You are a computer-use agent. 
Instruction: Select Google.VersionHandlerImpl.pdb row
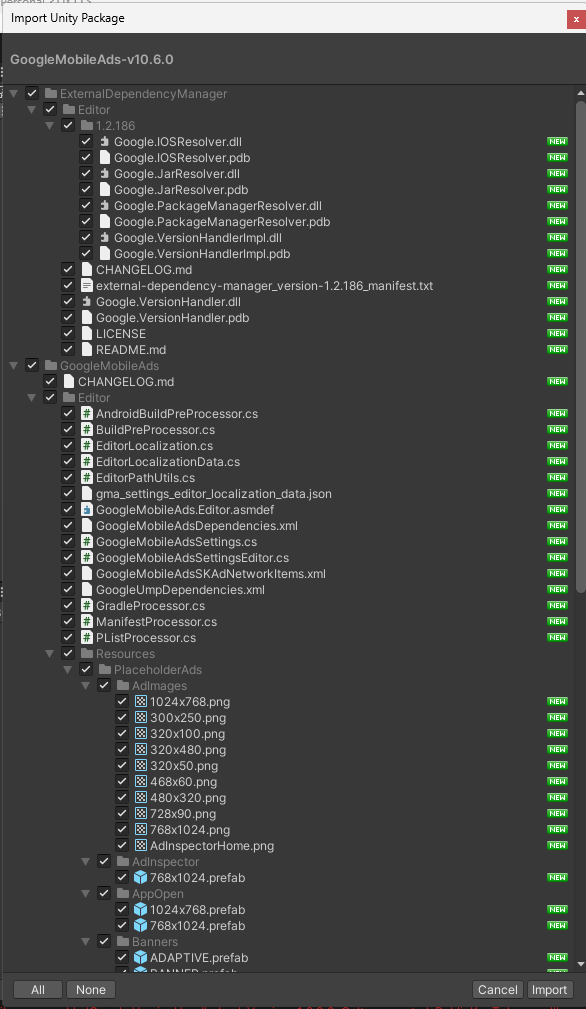(x=289, y=254)
